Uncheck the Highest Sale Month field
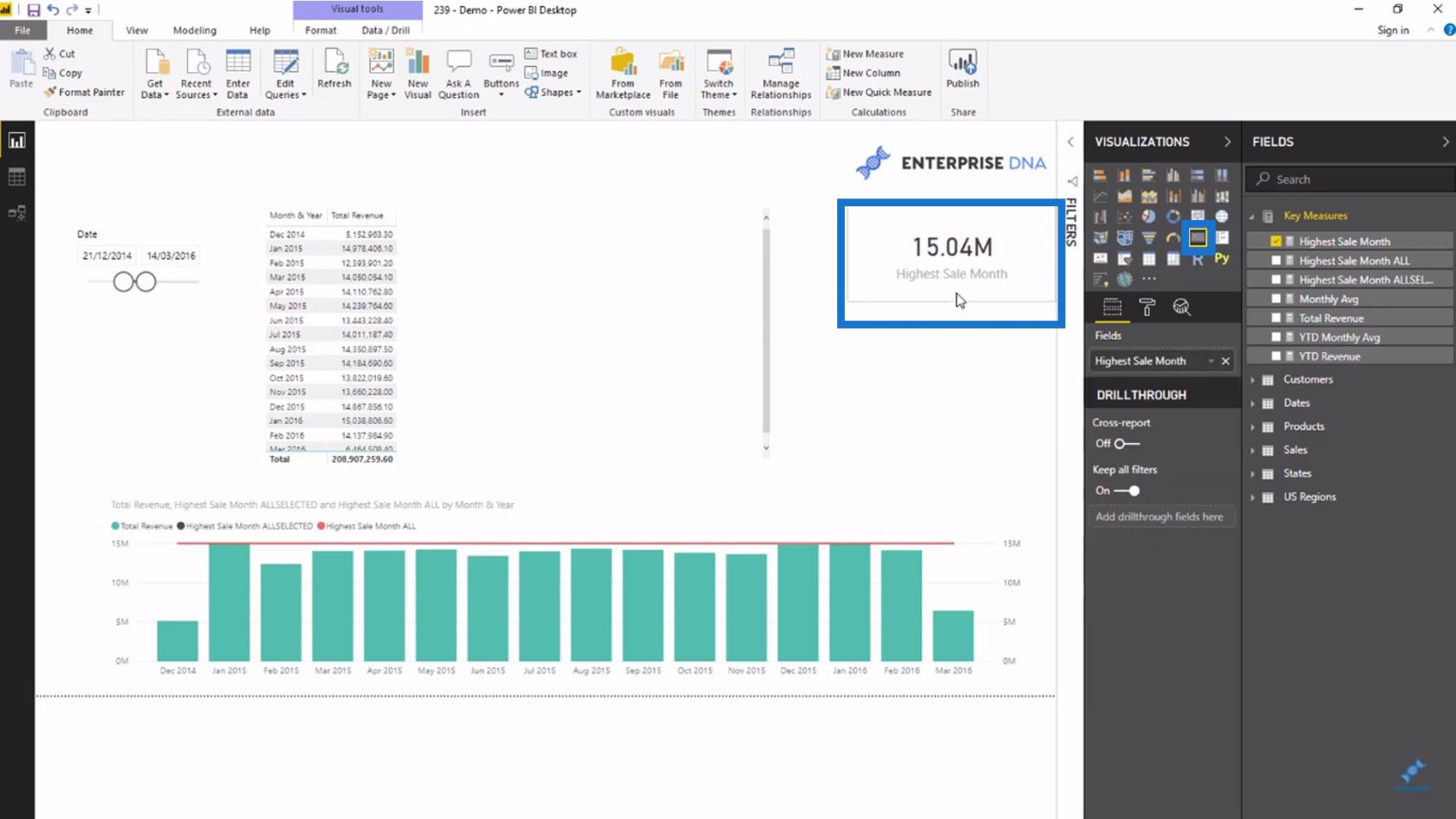This screenshot has height=819, width=1456. tap(1276, 242)
